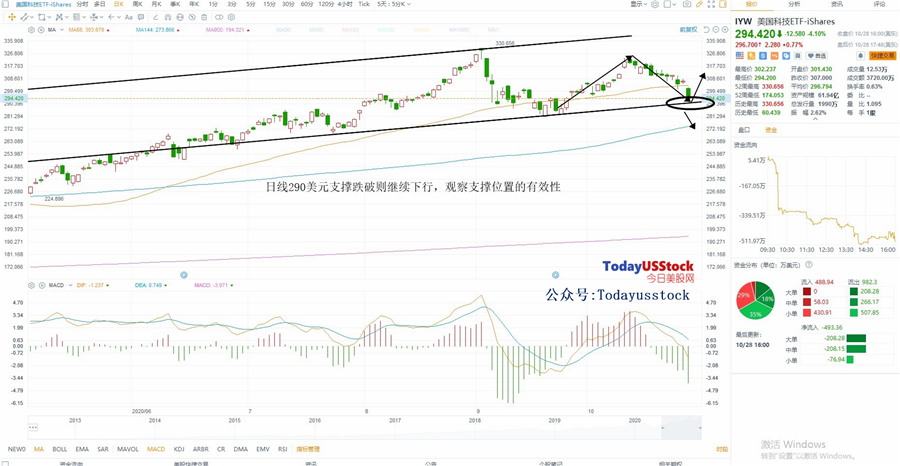900x466 pixels.
Task: Click the drawing toolbar settings gear
Action: tap(231, 17)
